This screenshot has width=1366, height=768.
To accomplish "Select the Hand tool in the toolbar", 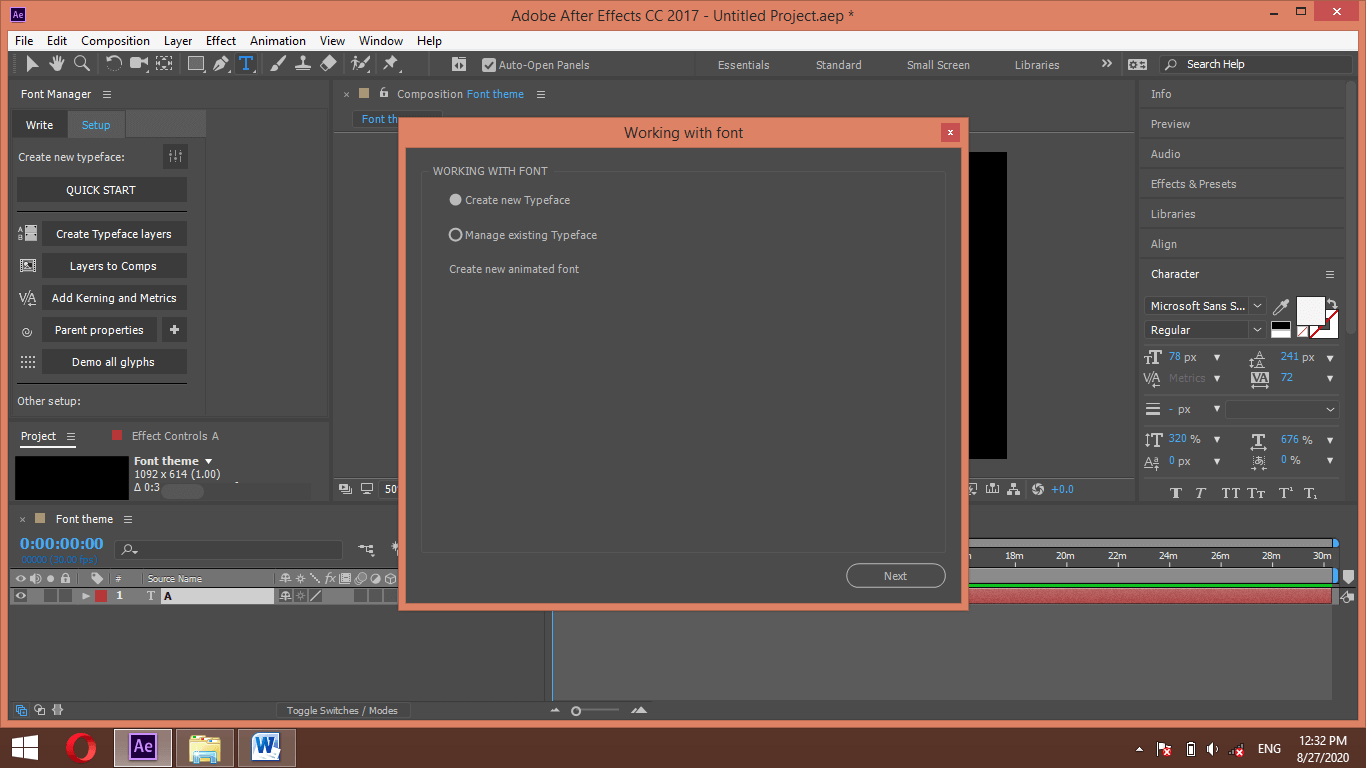I will (56, 63).
